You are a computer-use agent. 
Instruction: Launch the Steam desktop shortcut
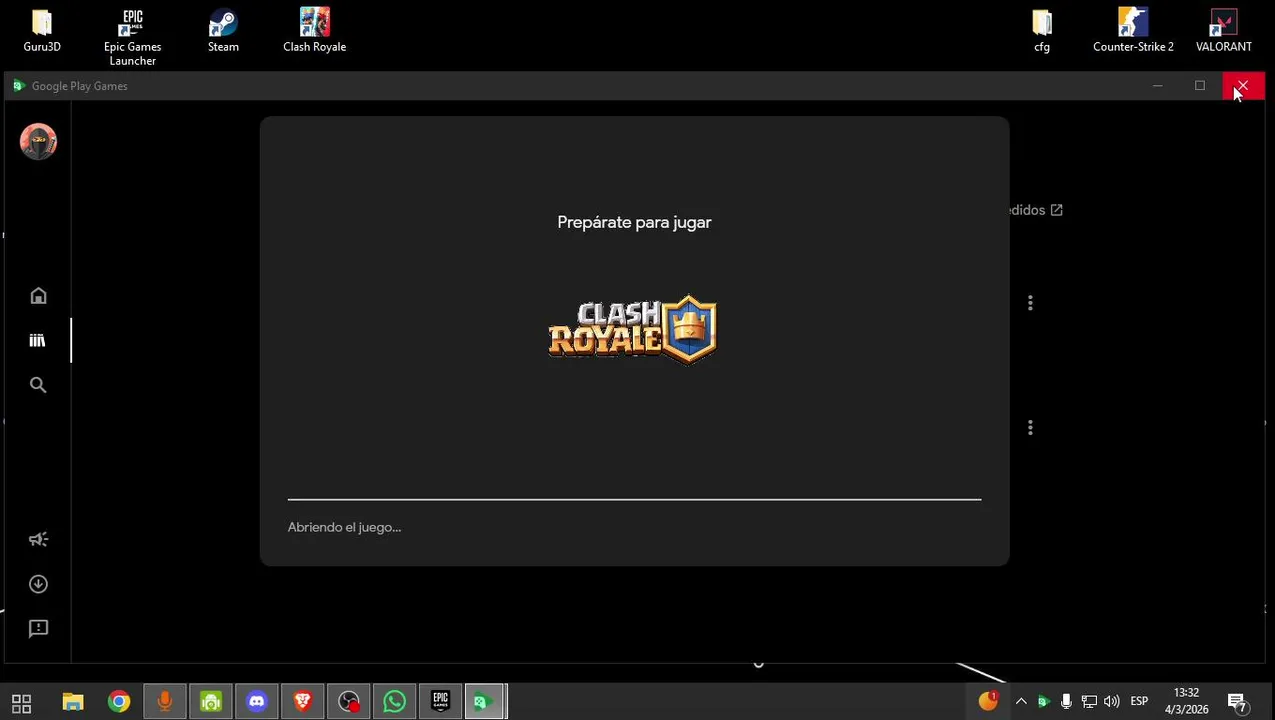(223, 30)
